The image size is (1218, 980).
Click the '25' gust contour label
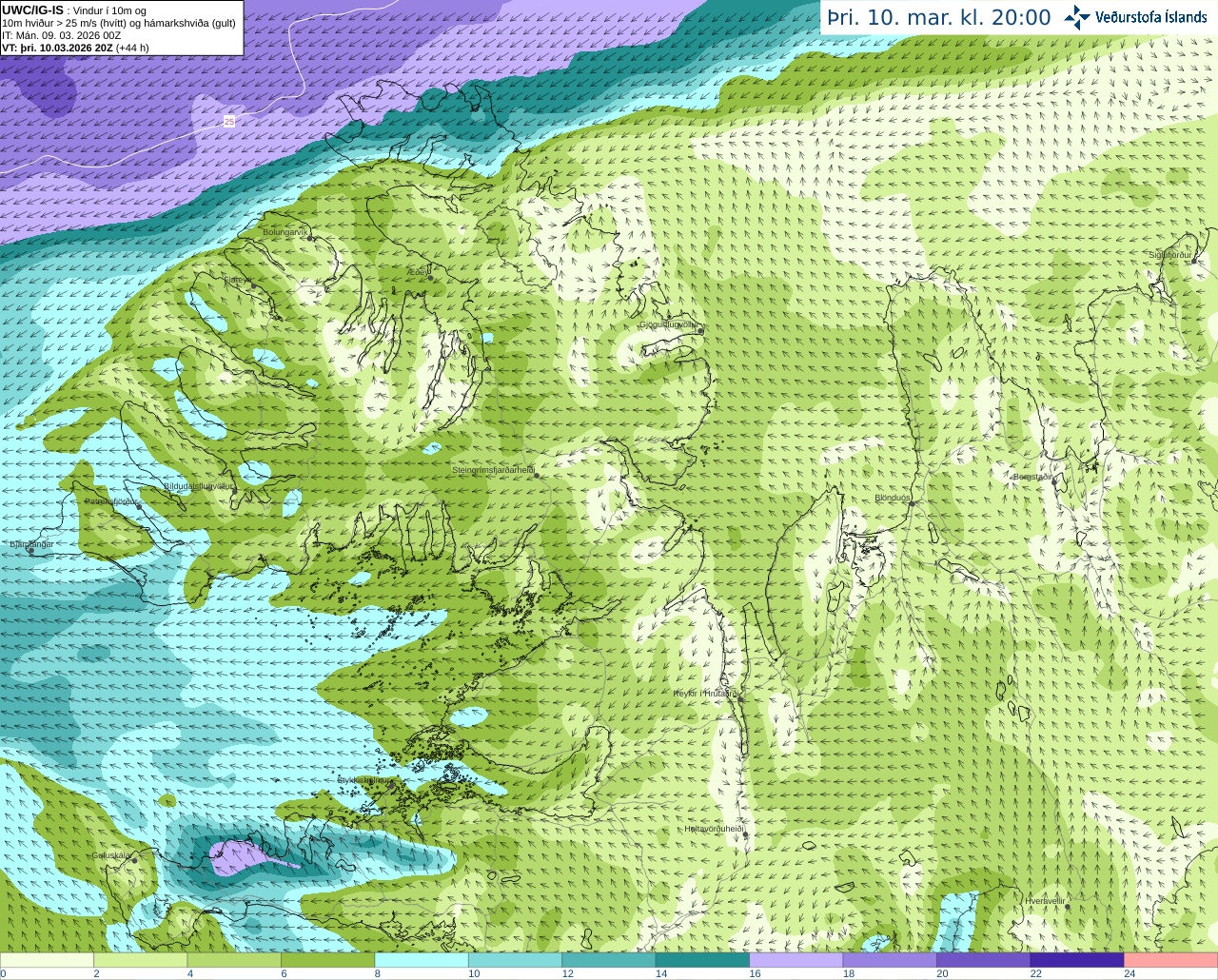tap(229, 121)
